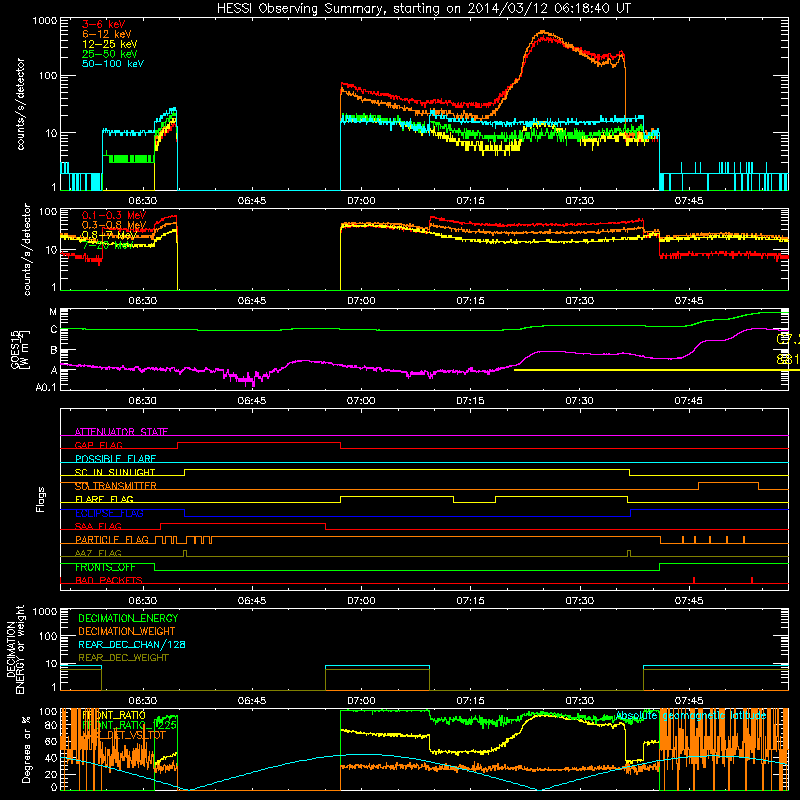Click the C class label on GOES axis

[x=54, y=330]
